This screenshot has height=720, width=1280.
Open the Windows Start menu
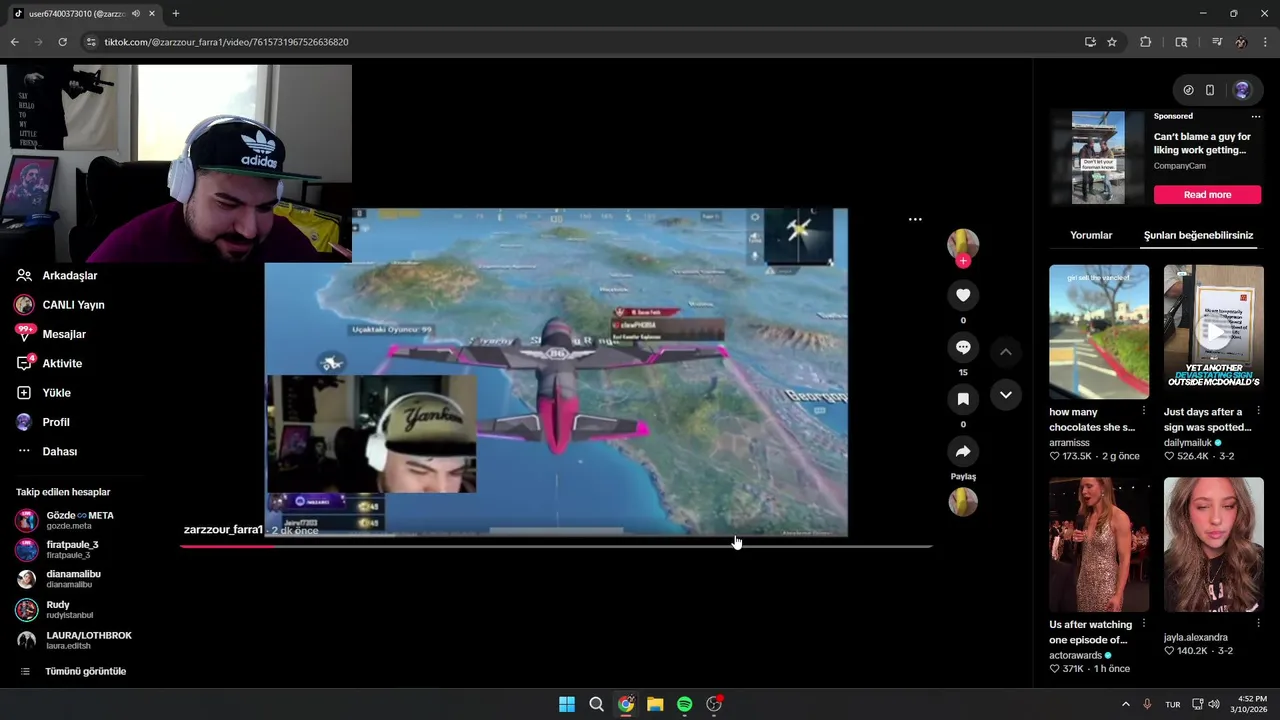click(567, 704)
